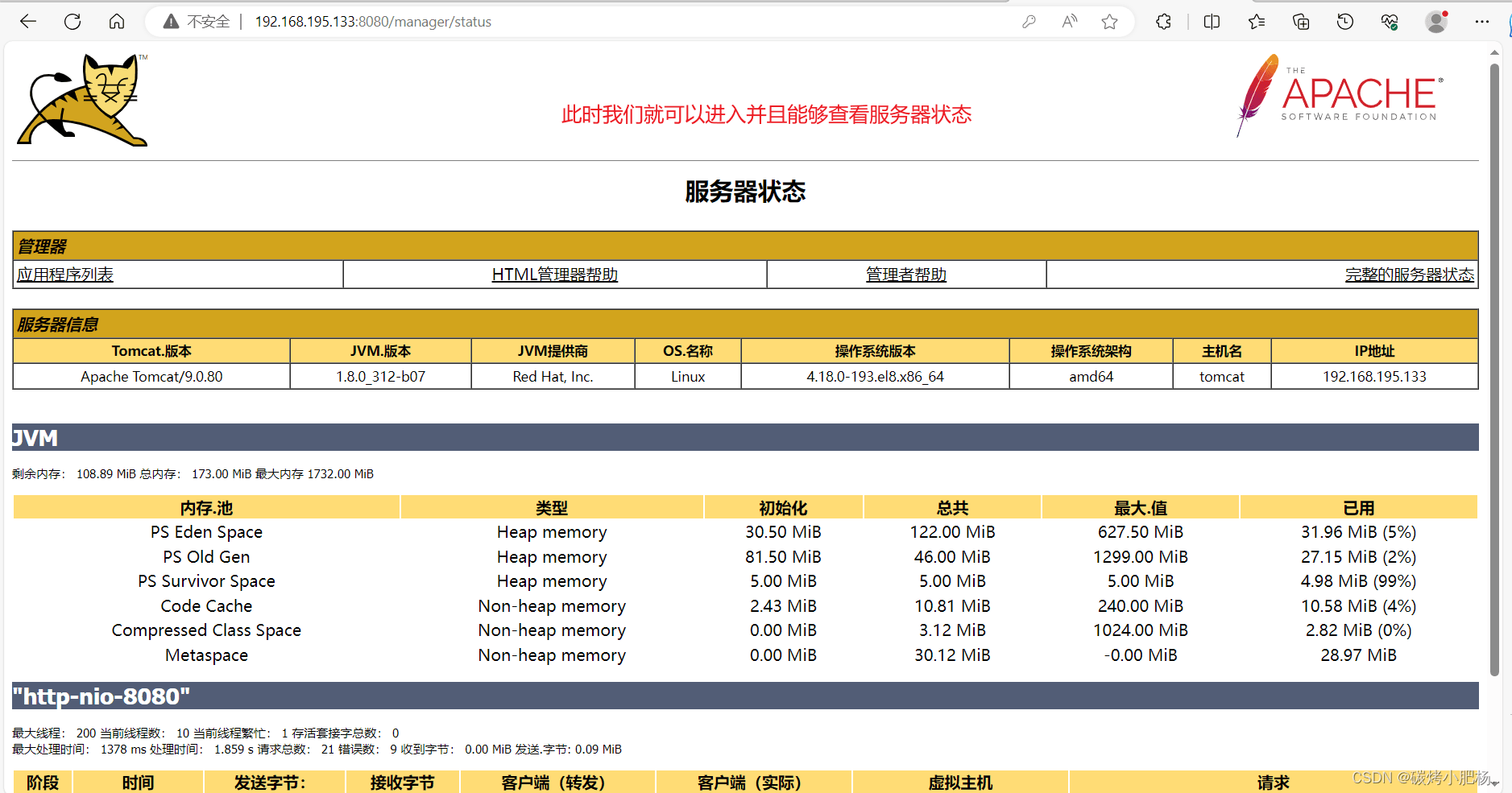Click the 192.168.195.133 IP address cell

tap(1375, 377)
